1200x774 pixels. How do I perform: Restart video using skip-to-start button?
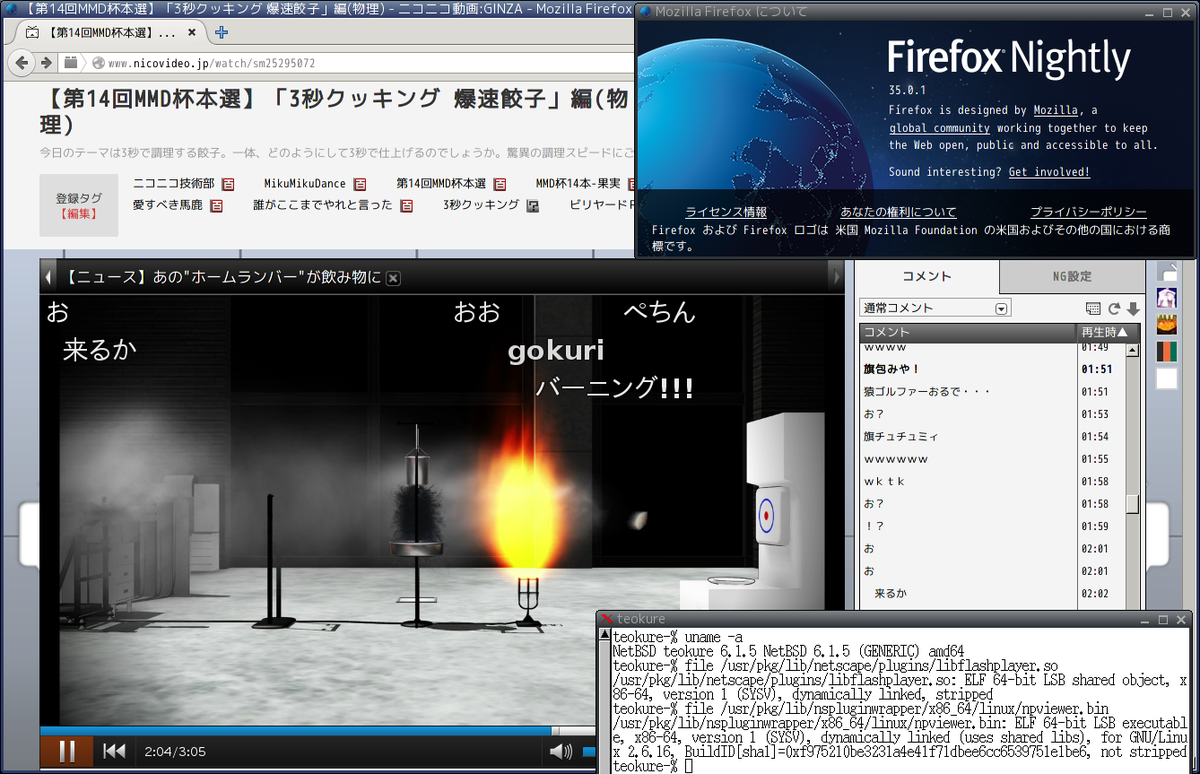(114, 752)
